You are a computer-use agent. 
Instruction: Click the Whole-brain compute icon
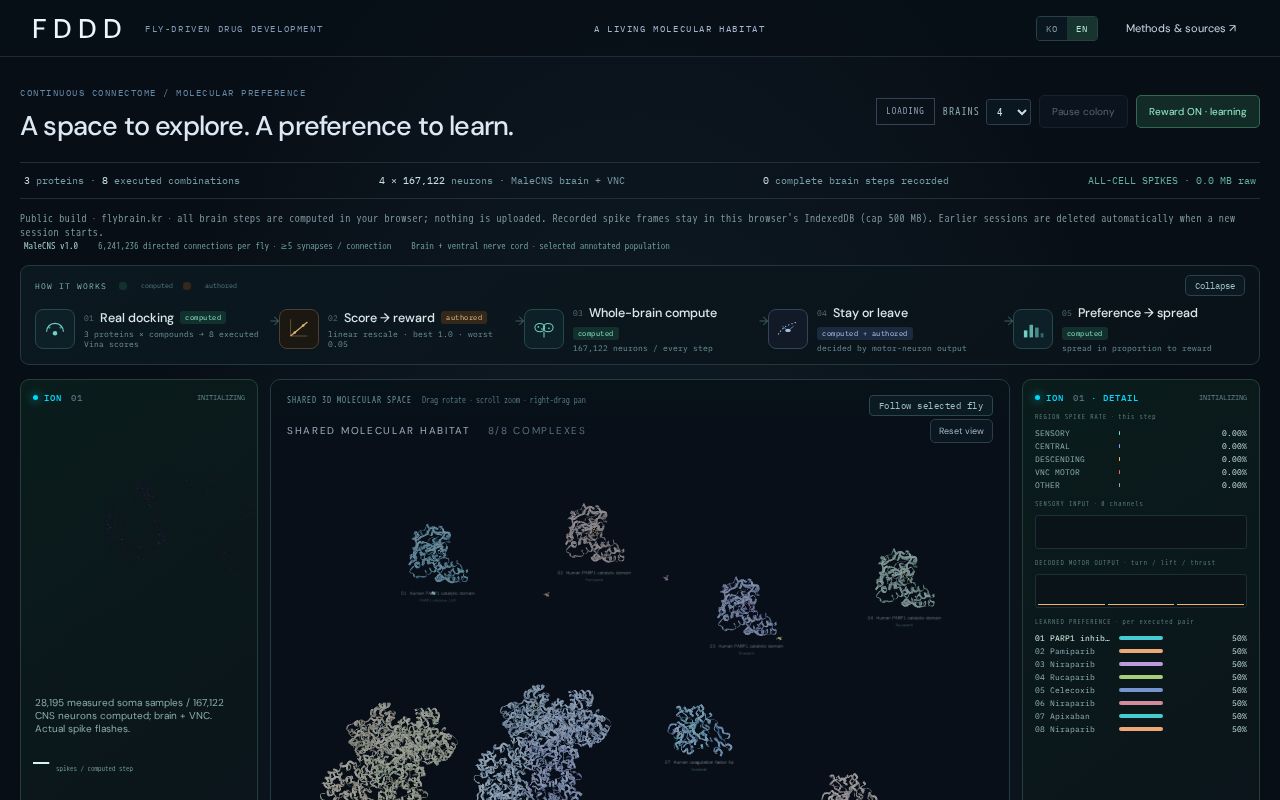[x=544, y=329]
